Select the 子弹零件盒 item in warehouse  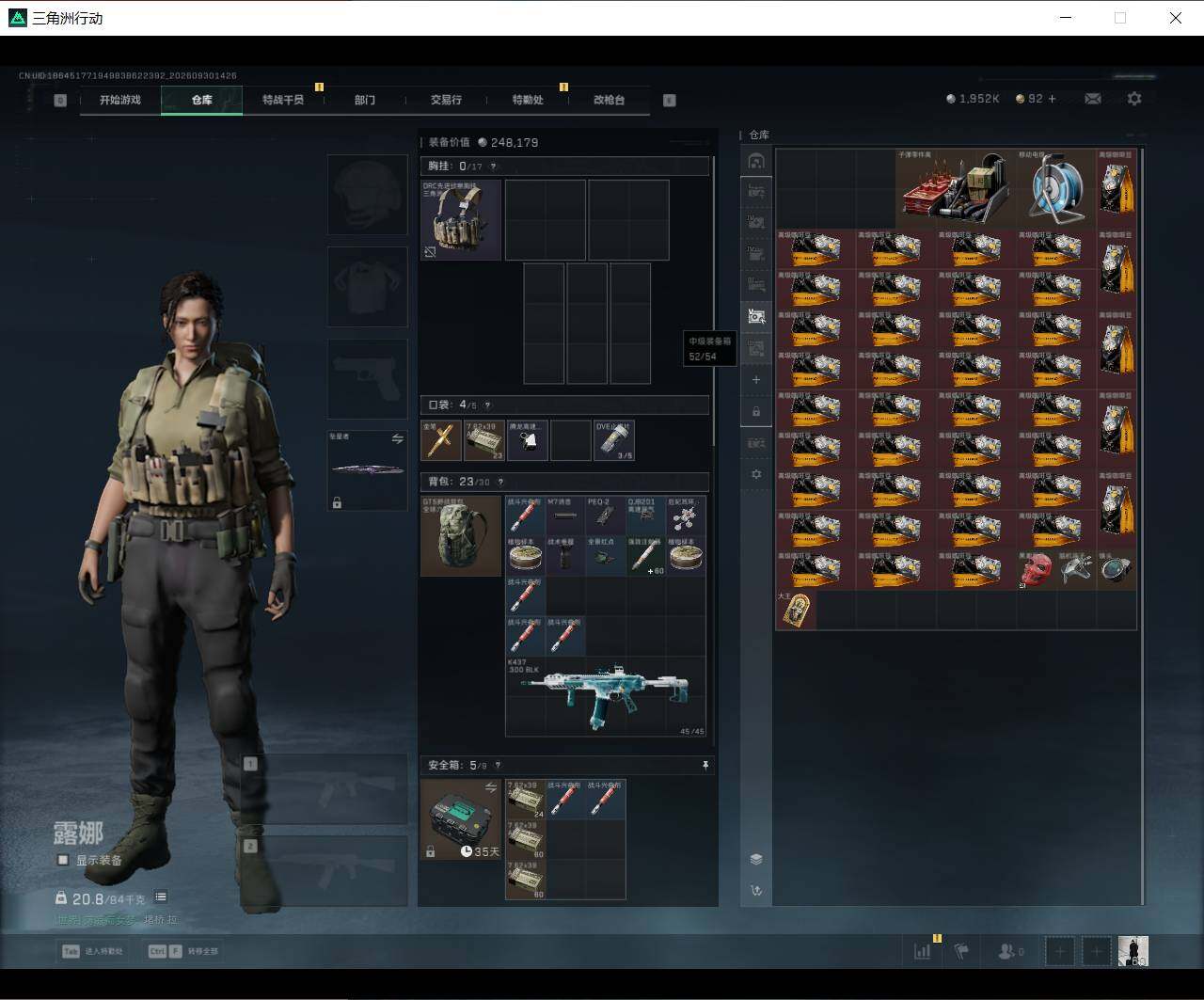956,188
